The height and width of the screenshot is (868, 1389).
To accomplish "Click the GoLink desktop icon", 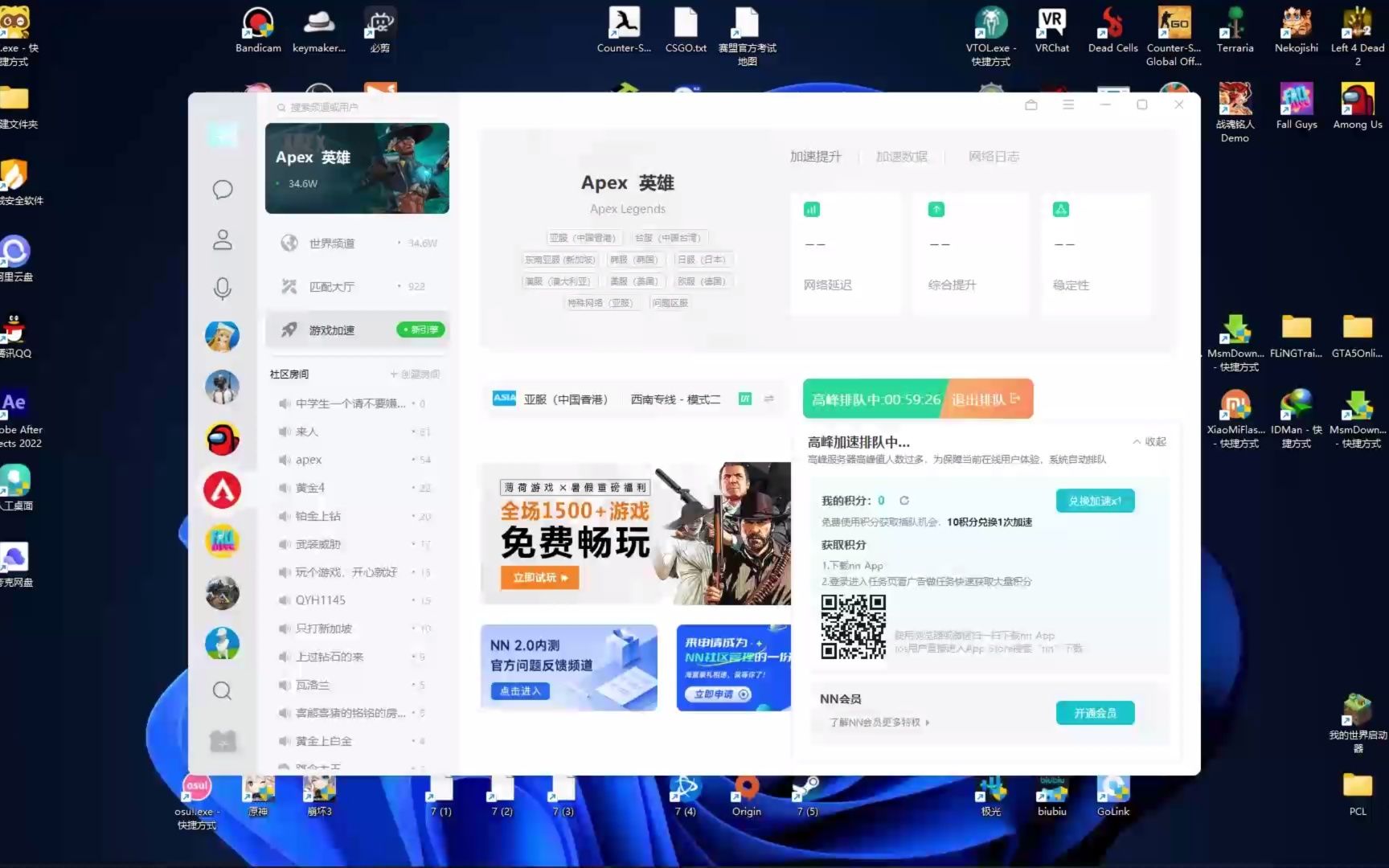I will point(1113,795).
